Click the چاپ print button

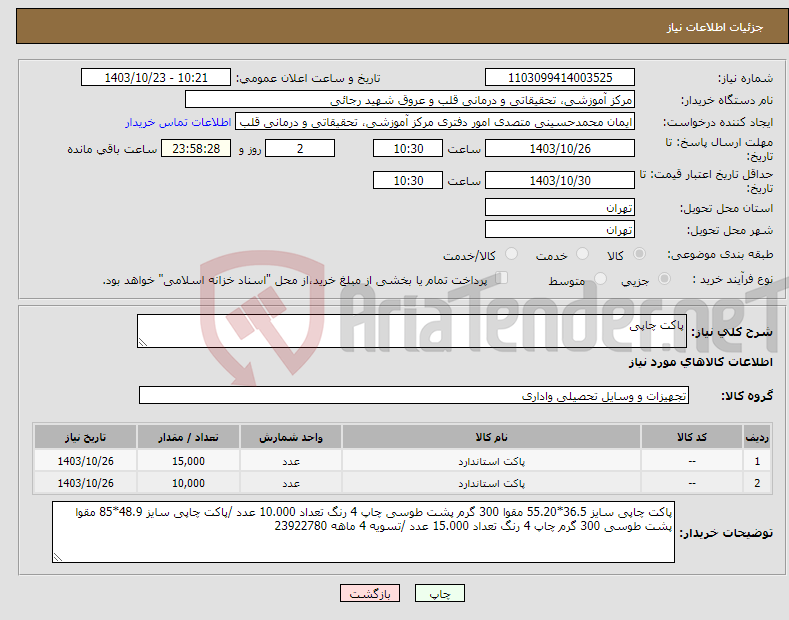tap(439, 593)
